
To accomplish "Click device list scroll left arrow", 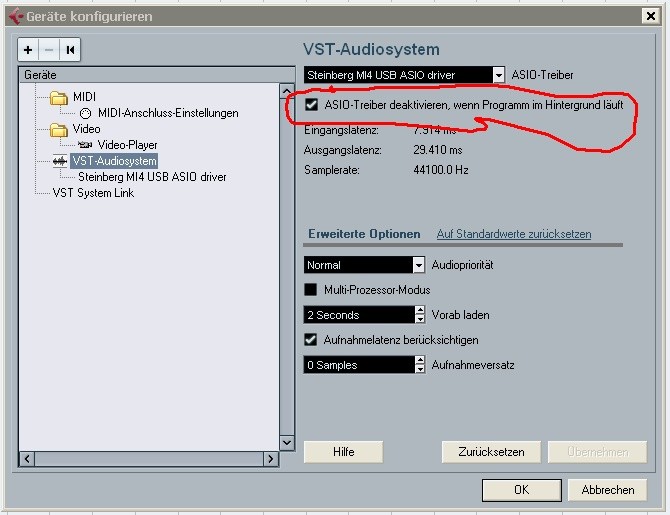I will [27, 459].
